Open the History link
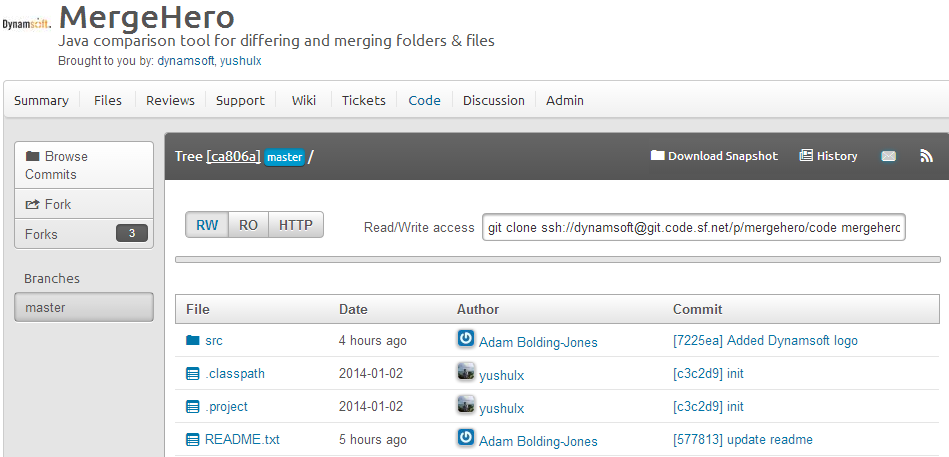The image size is (949, 457). (829, 156)
